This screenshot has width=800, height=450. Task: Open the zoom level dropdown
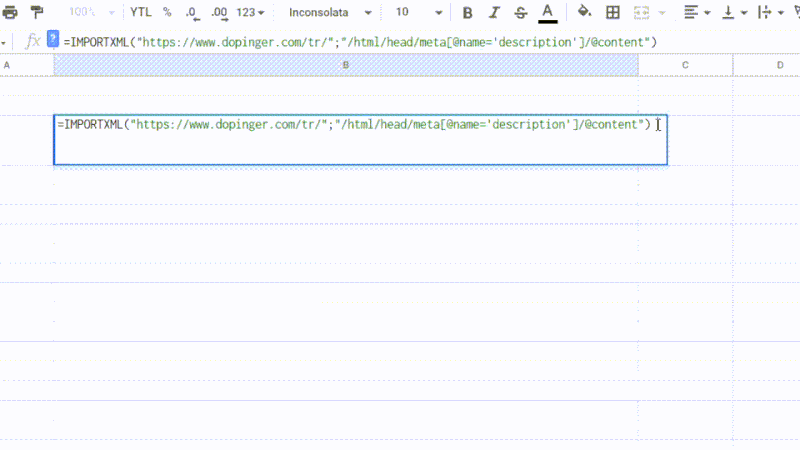point(92,12)
